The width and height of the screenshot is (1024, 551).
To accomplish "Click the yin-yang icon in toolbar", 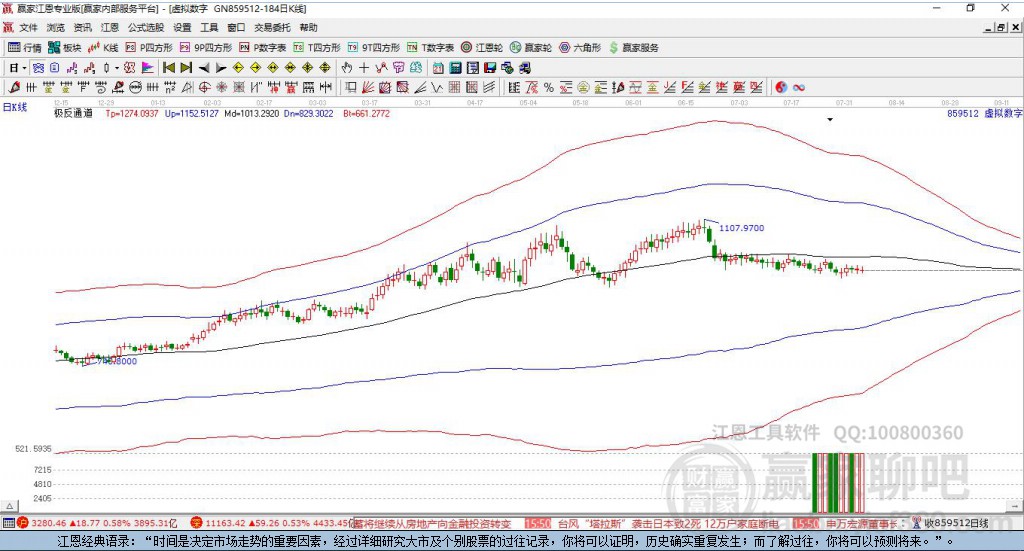I will 781,87.
